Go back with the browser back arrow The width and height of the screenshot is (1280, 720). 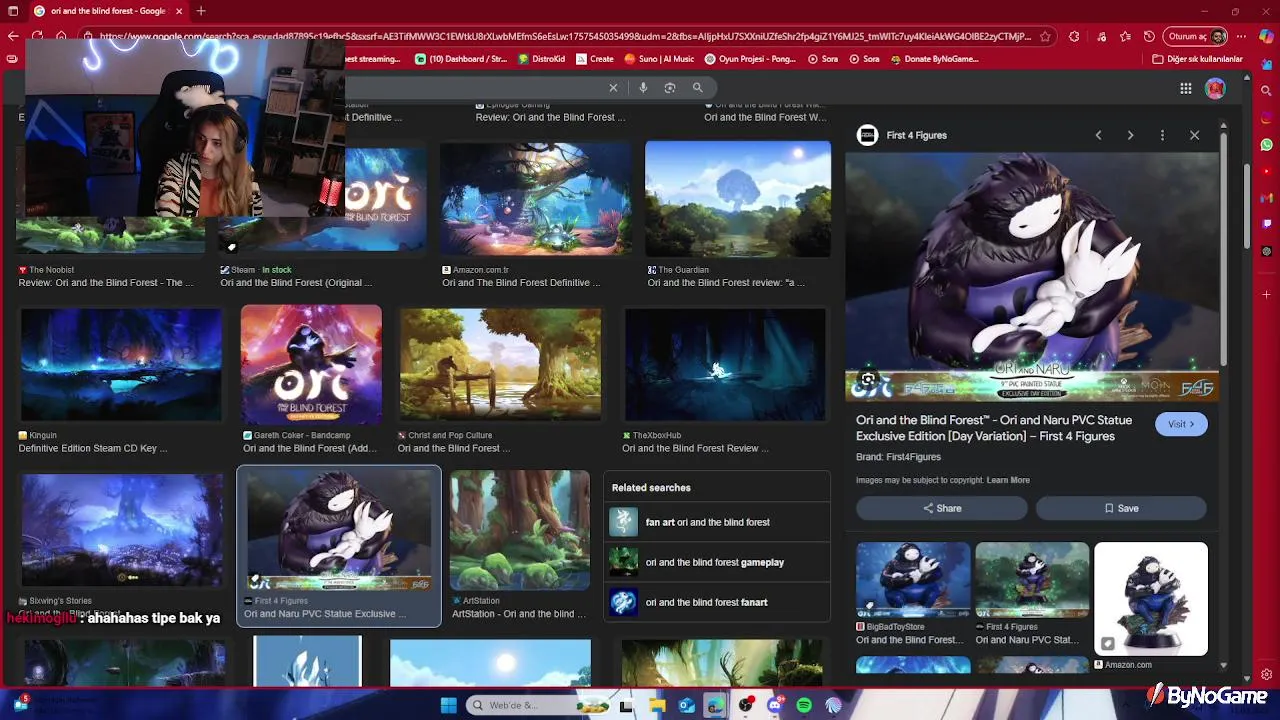[12, 36]
